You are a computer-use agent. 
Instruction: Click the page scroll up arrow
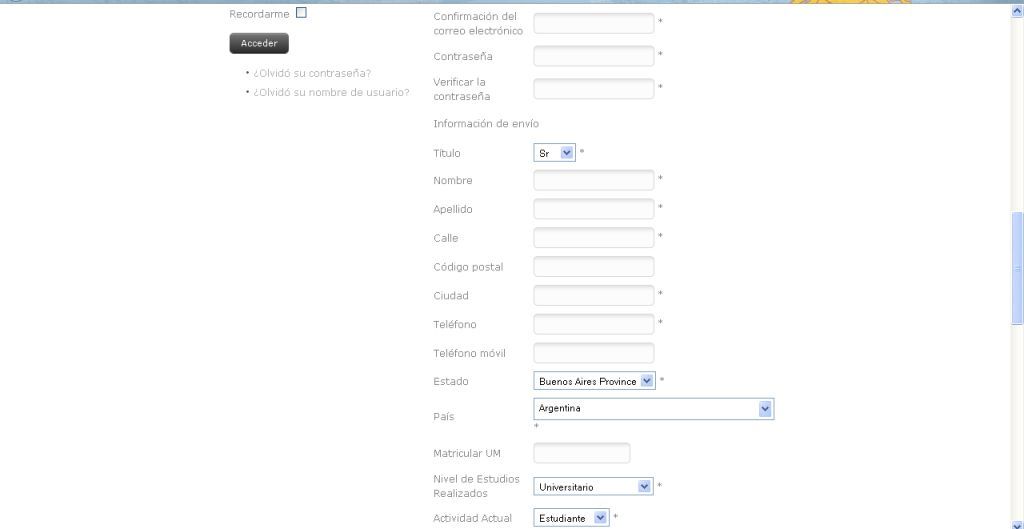[1017, 10]
